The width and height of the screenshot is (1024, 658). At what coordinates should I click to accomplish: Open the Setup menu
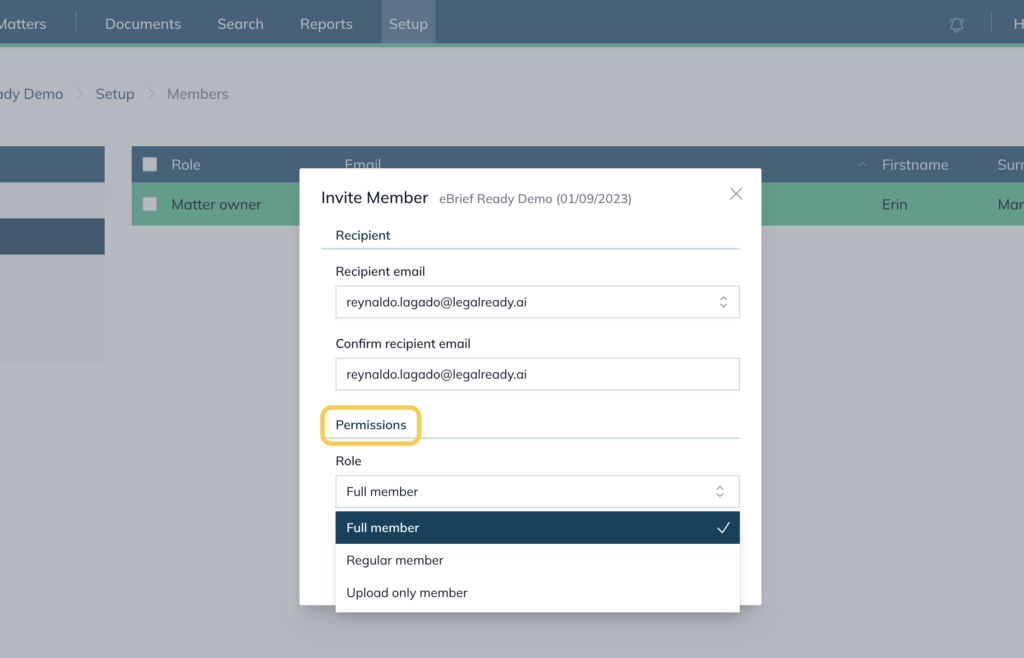(x=408, y=24)
